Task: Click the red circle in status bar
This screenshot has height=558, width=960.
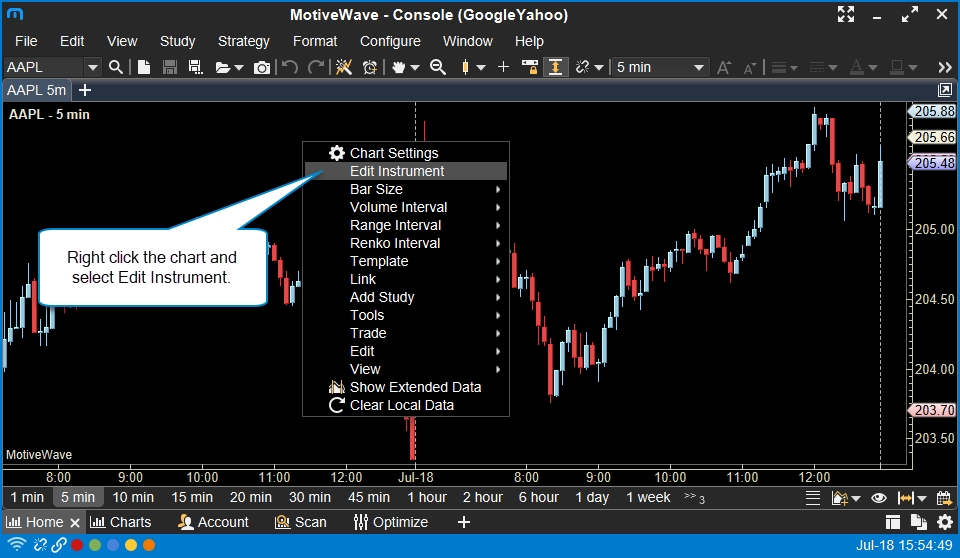Action: coord(77,545)
